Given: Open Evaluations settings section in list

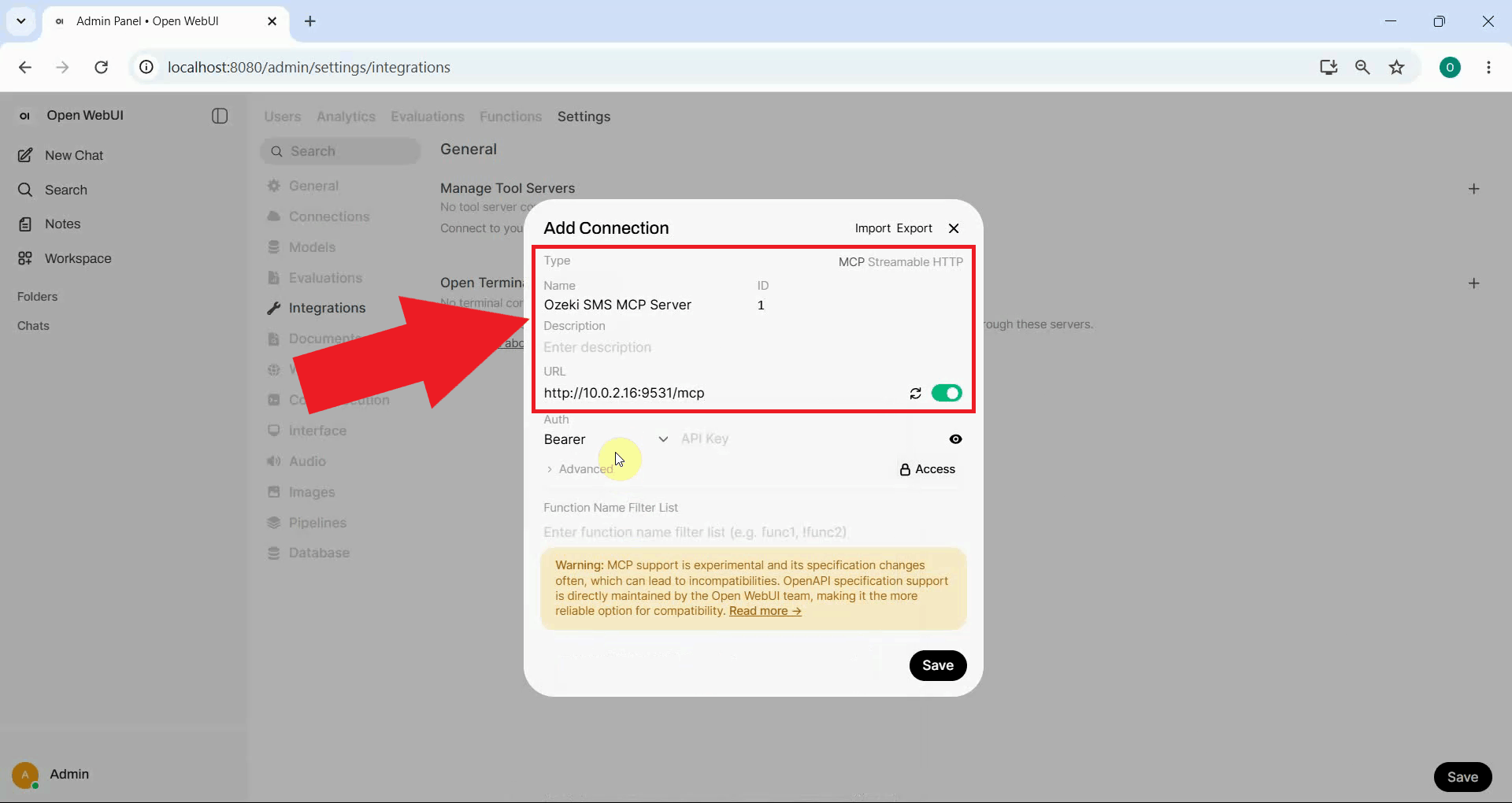Looking at the screenshot, I should (315, 278).
